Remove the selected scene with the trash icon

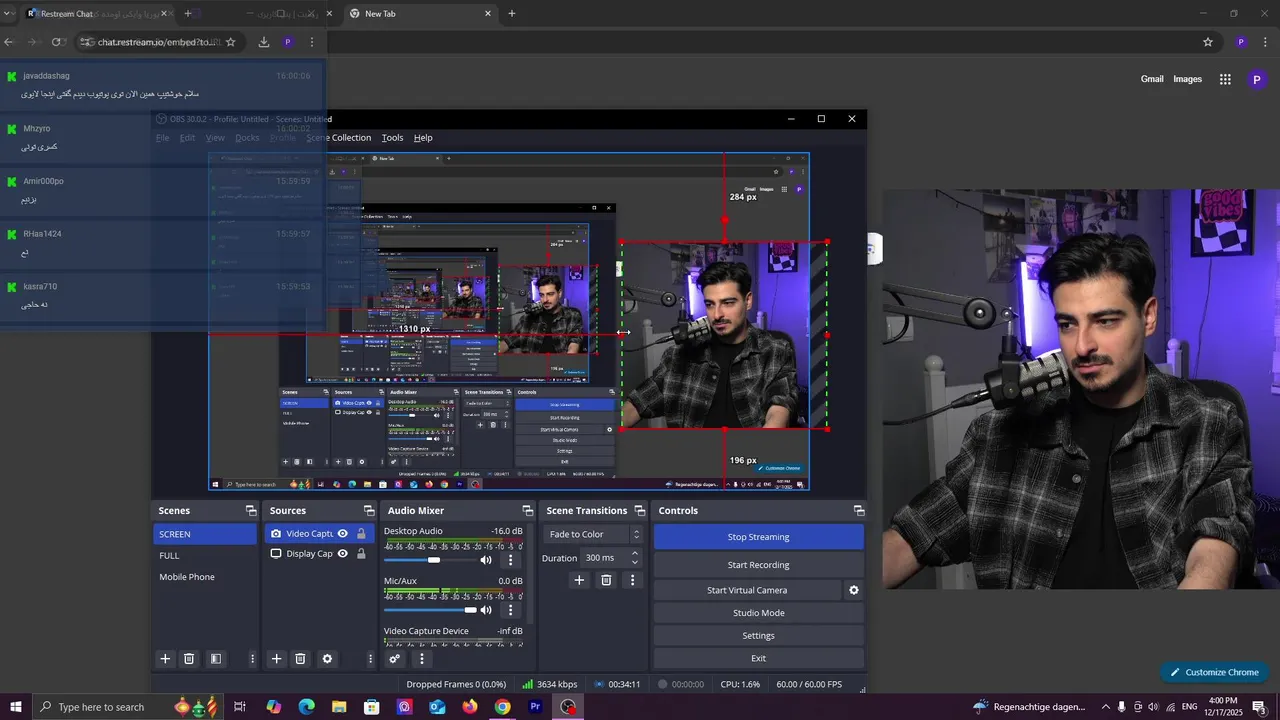click(189, 659)
